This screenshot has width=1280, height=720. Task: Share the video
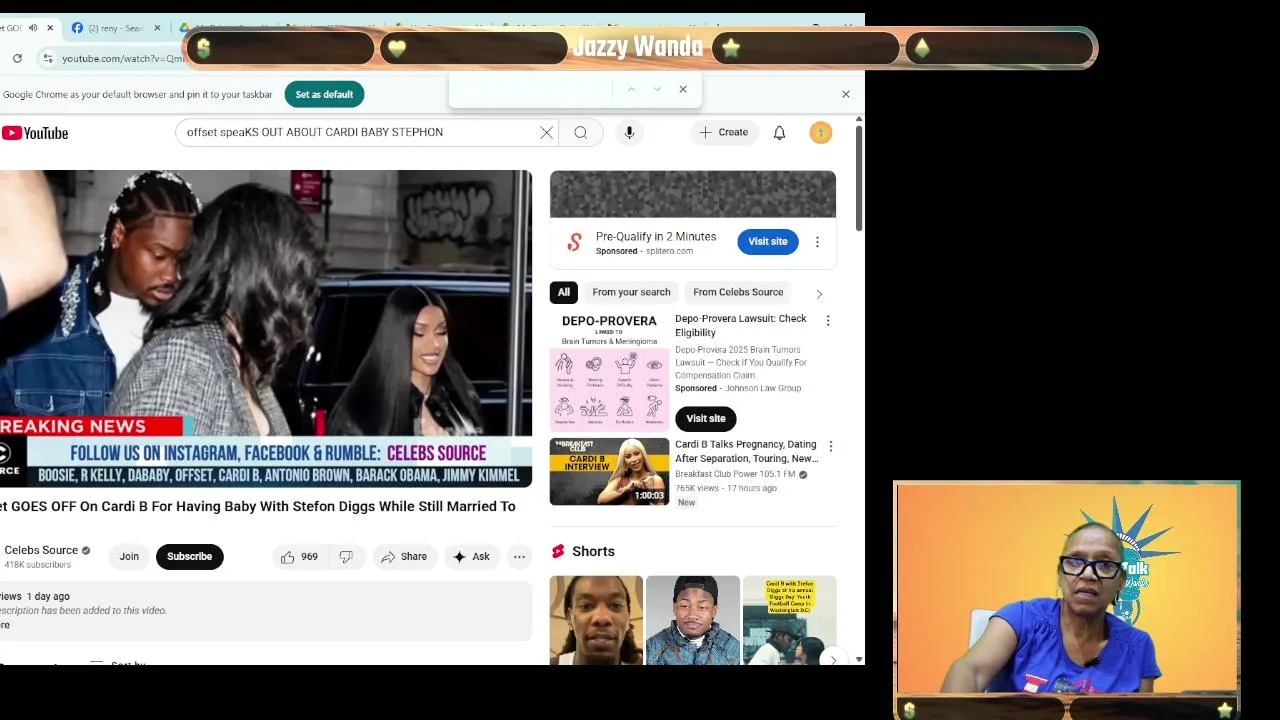(x=404, y=556)
